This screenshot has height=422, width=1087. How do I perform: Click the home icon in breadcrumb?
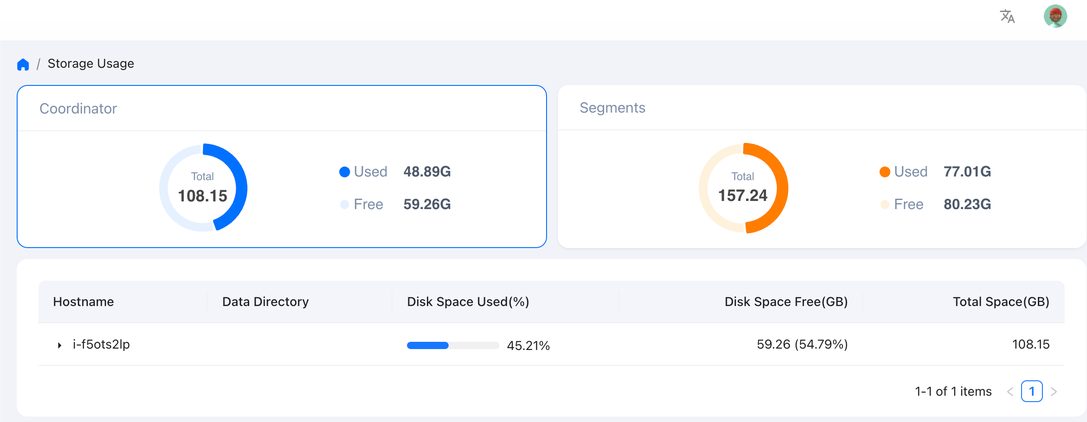tap(23, 64)
